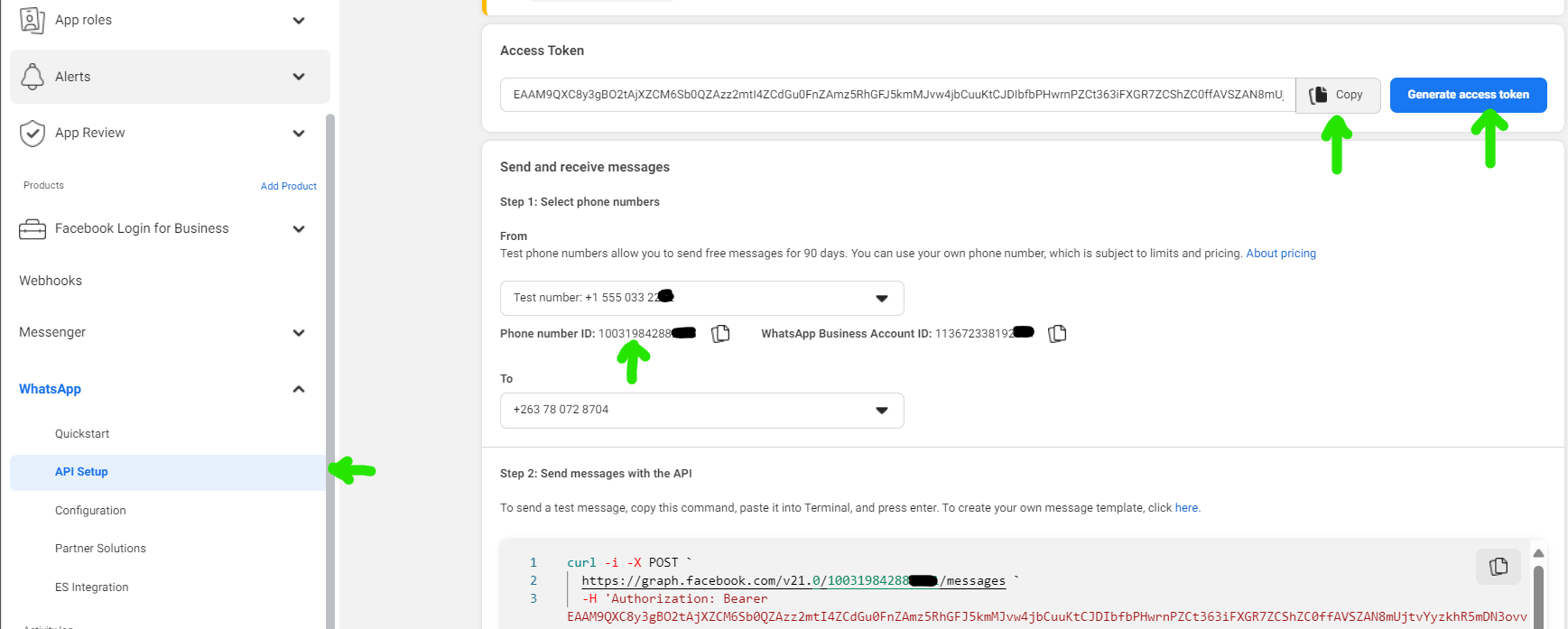This screenshot has height=629, width=1568.
Task: Open the From test number dropdown
Action: (x=701, y=298)
